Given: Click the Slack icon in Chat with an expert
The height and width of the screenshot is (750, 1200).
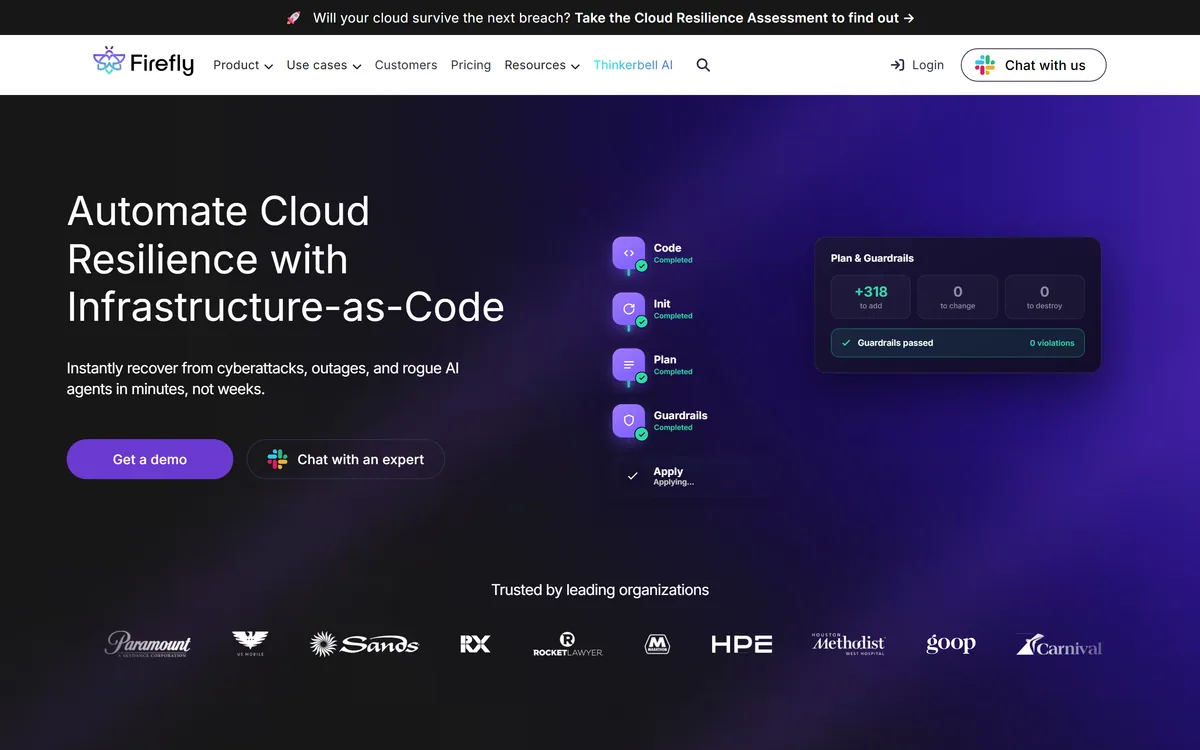Looking at the screenshot, I should 278,459.
